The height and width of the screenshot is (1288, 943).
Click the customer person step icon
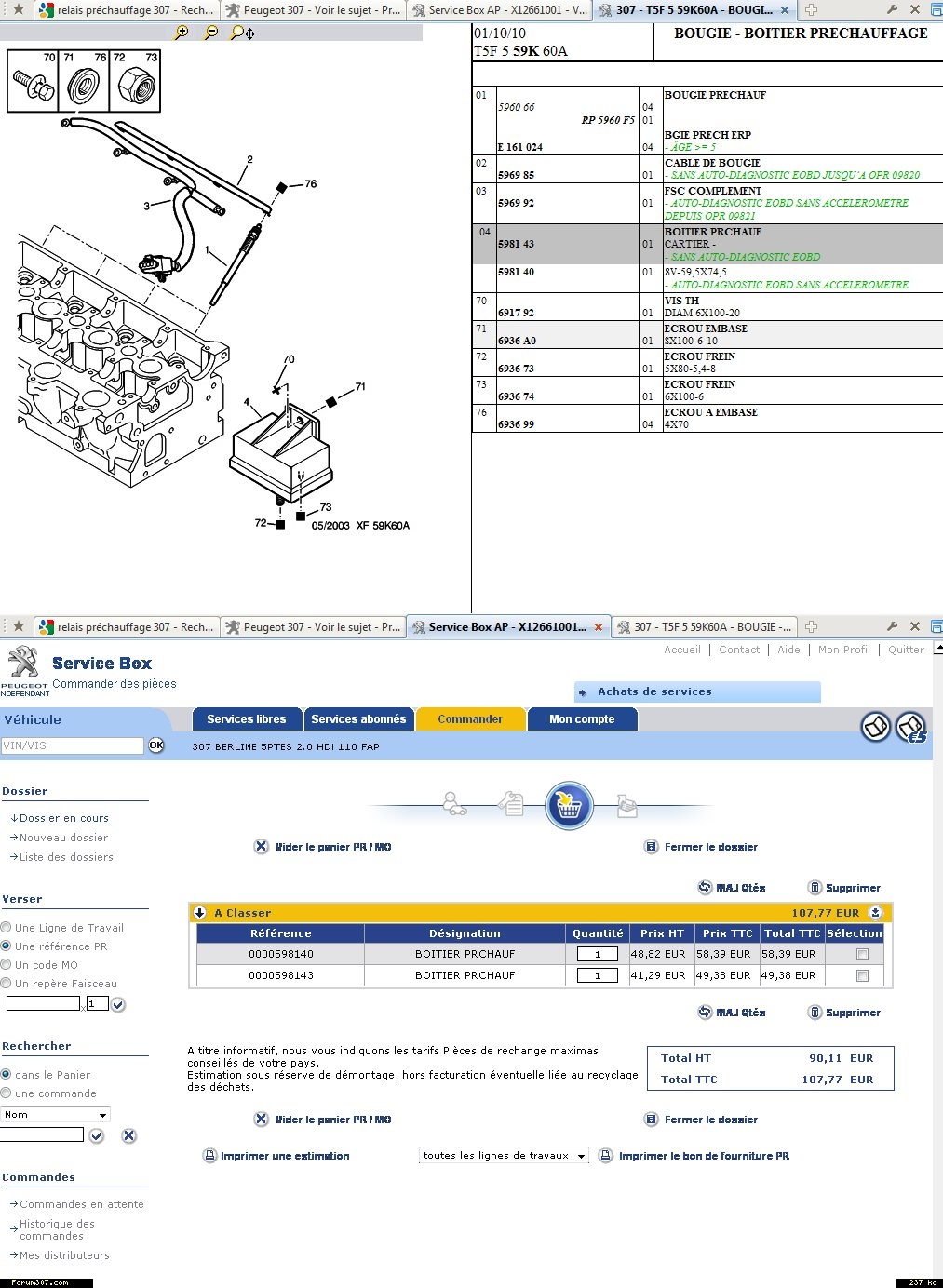[x=454, y=803]
